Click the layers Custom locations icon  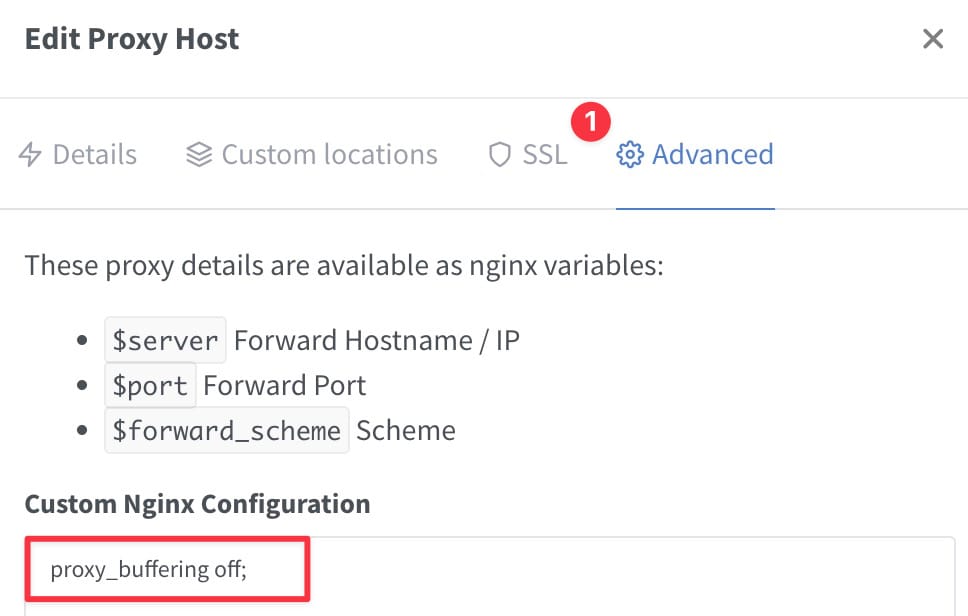coord(199,154)
